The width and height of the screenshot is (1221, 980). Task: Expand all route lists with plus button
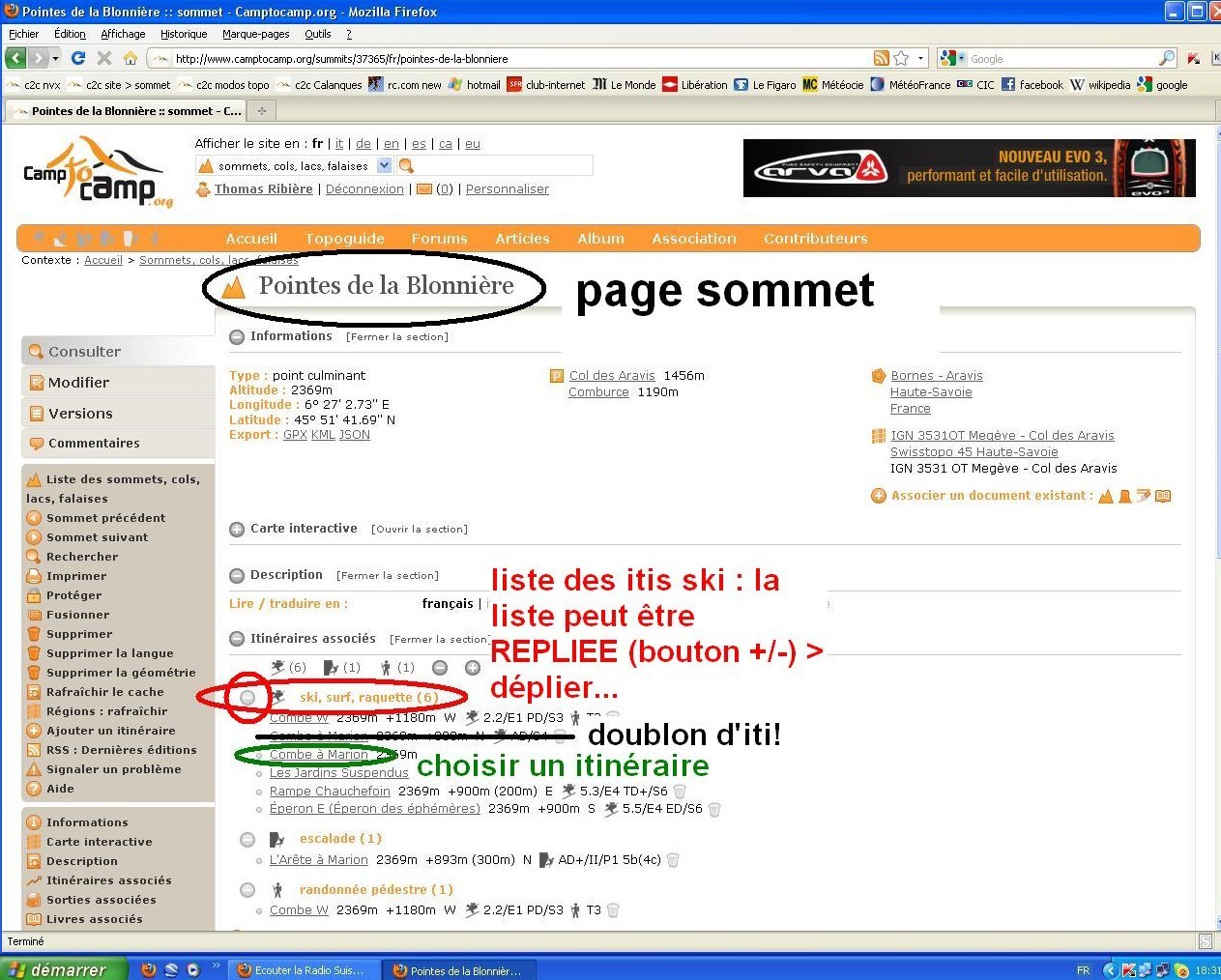[473, 668]
